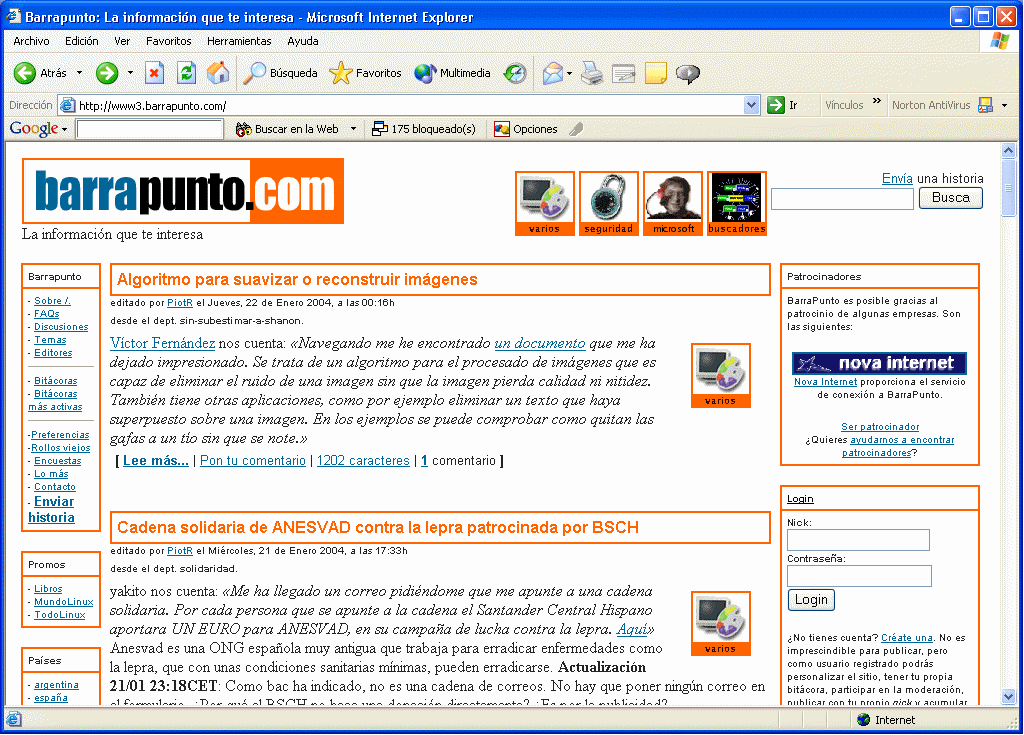Click the Print toolbar icon
The width and height of the screenshot is (1024, 735).
(593, 73)
